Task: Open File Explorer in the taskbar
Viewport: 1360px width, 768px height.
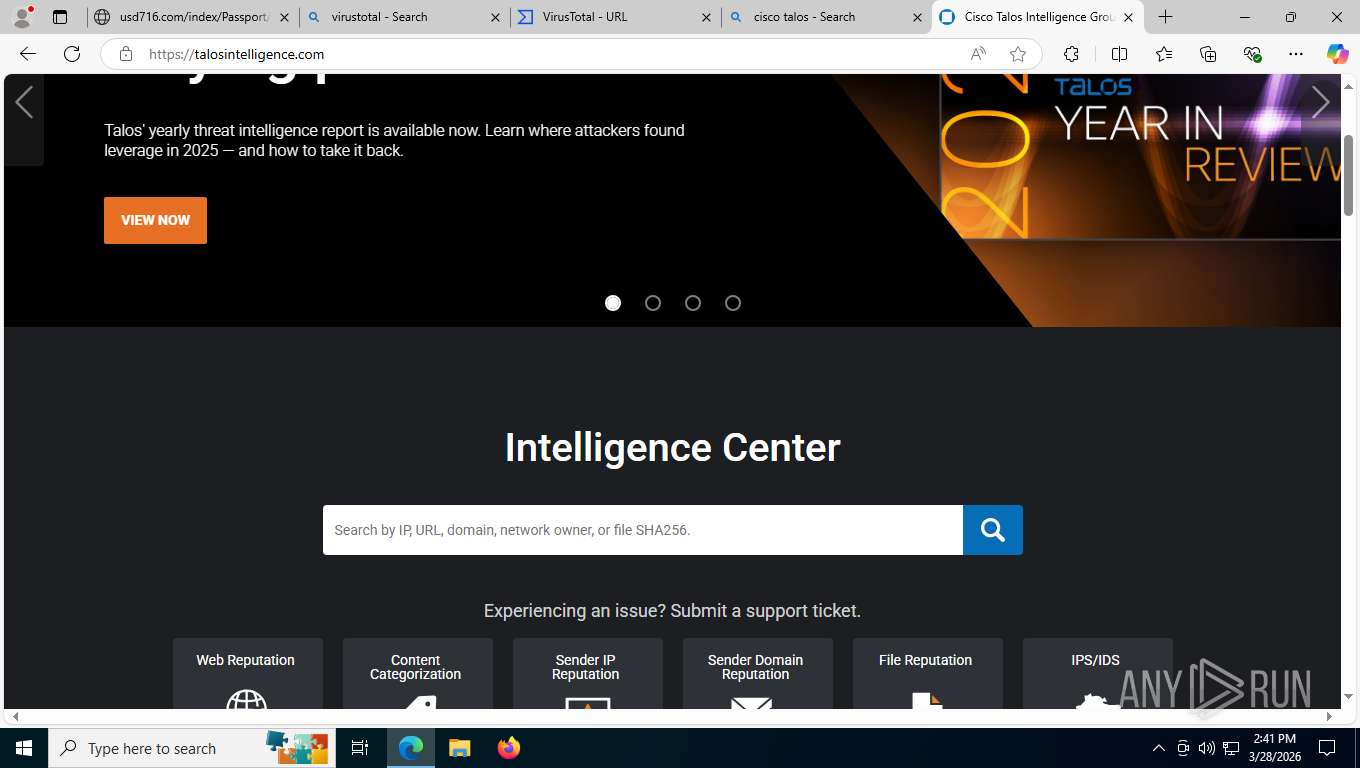Action: click(459, 748)
